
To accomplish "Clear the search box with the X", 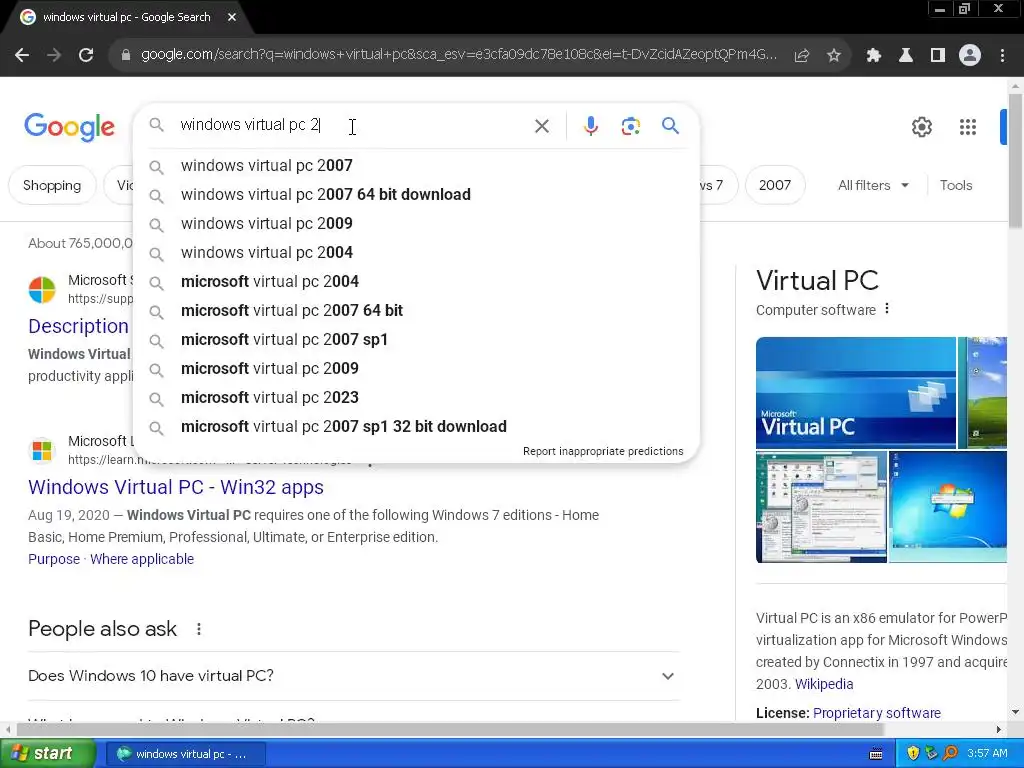I will (542, 126).
